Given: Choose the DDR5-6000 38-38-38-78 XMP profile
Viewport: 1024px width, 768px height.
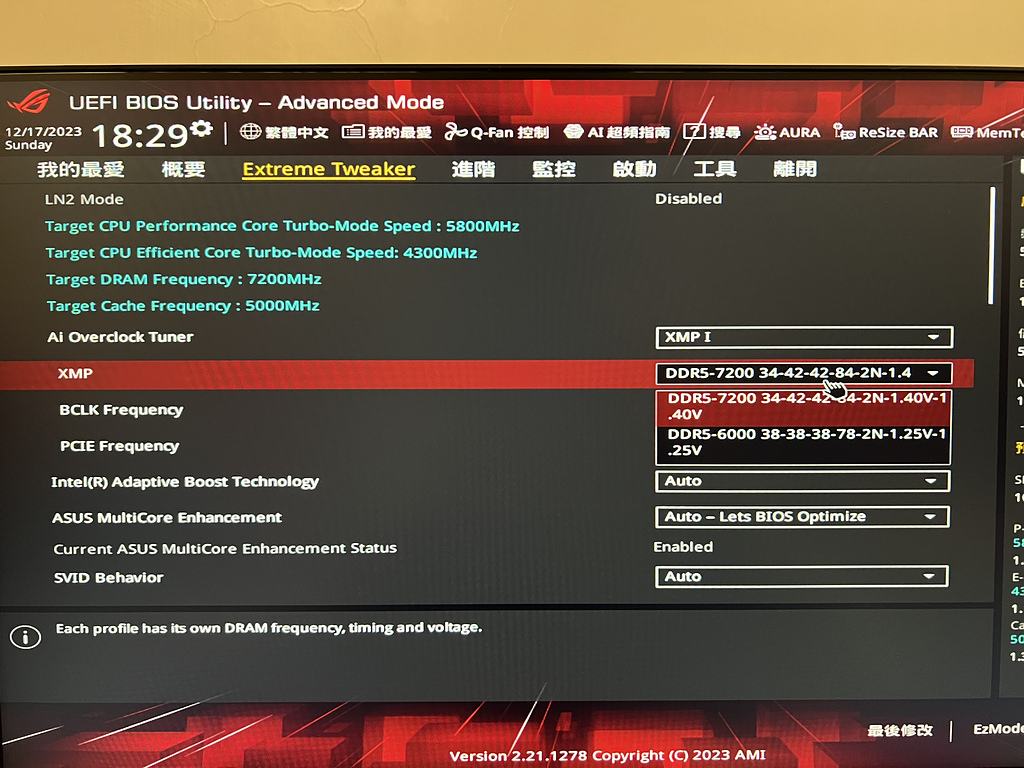Looking at the screenshot, I should pos(803,442).
